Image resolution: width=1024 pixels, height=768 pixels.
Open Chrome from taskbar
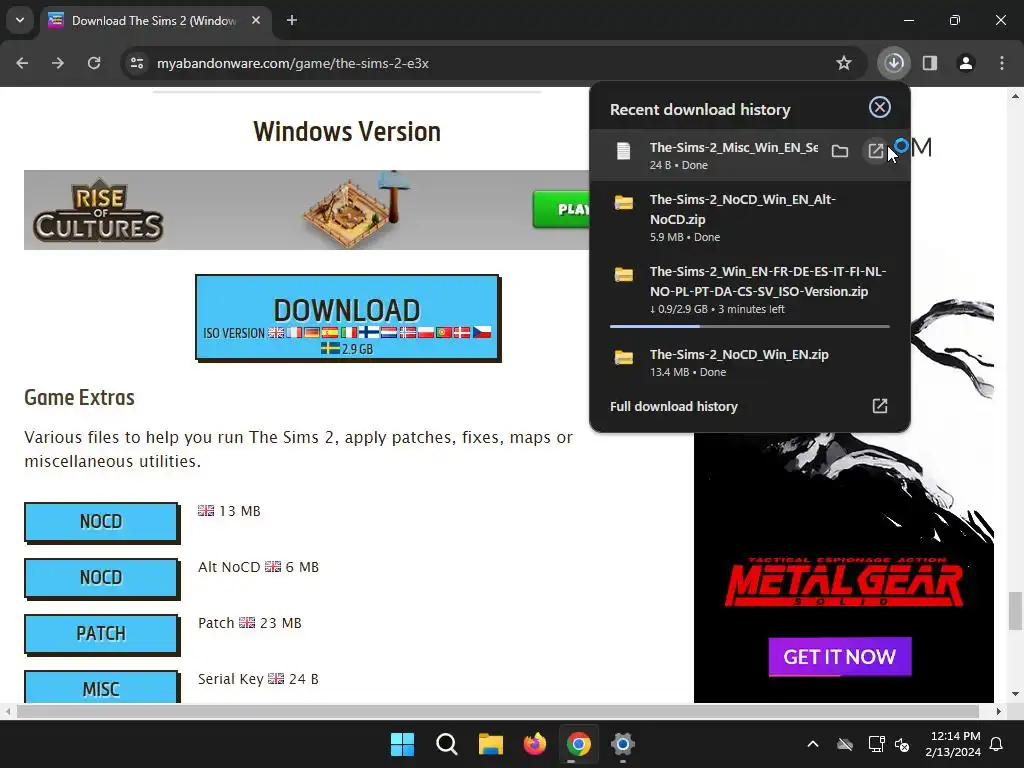coord(579,744)
